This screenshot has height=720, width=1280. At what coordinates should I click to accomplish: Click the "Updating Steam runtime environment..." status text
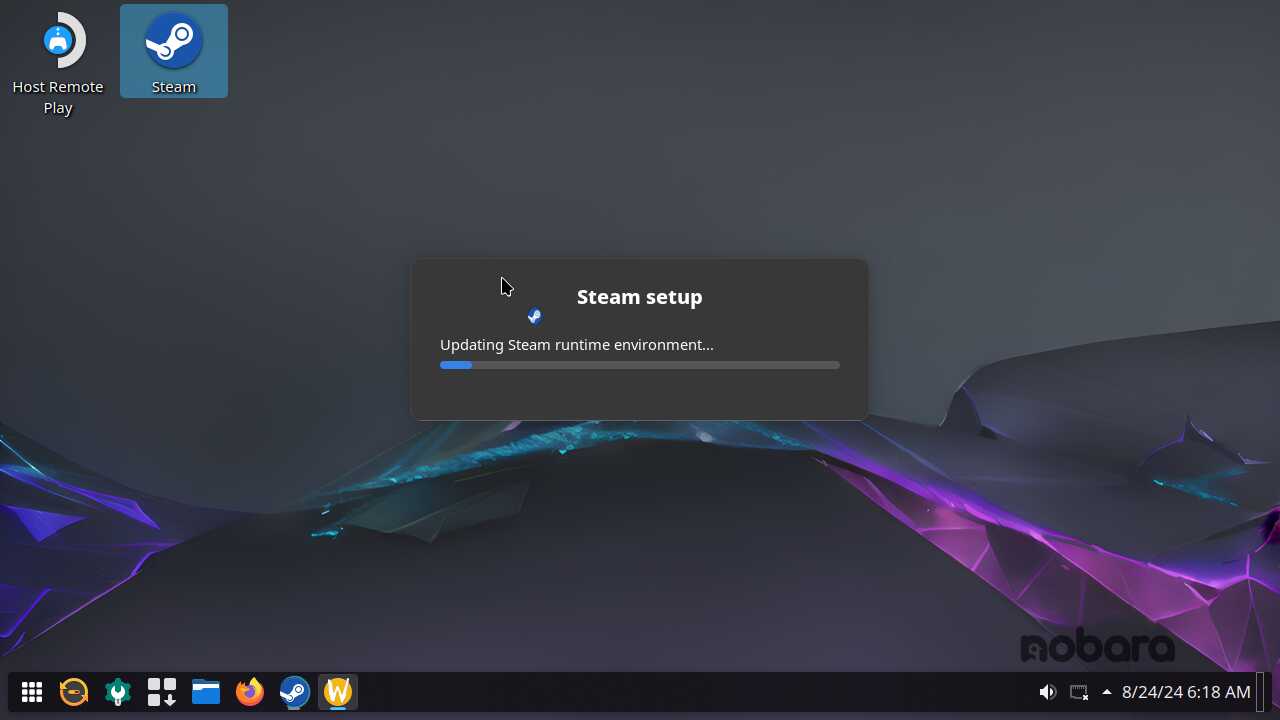coord(577,345)
